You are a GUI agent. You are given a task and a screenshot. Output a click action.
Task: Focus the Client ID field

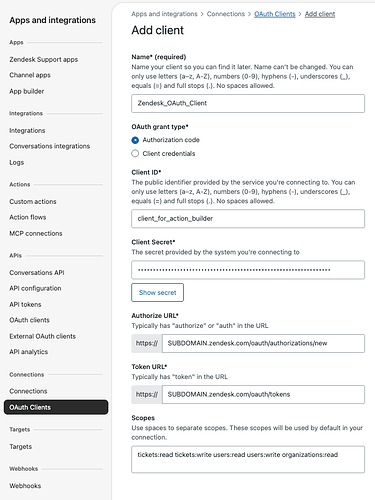coord(248,219)
